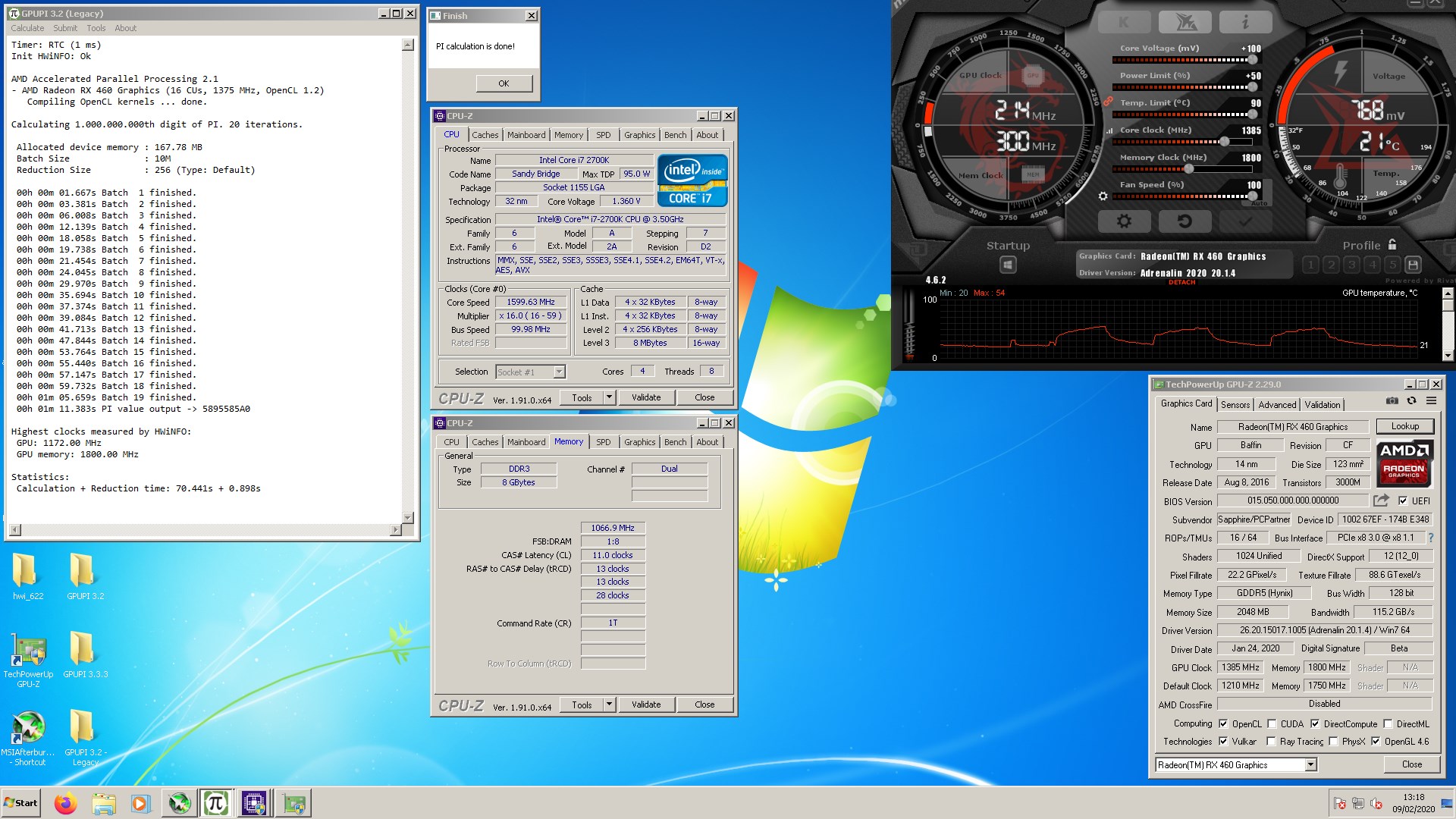Click Validate in the lower CPU-Z window
The height and width of the screenshot is (819, 1456).
coord(646,704)
